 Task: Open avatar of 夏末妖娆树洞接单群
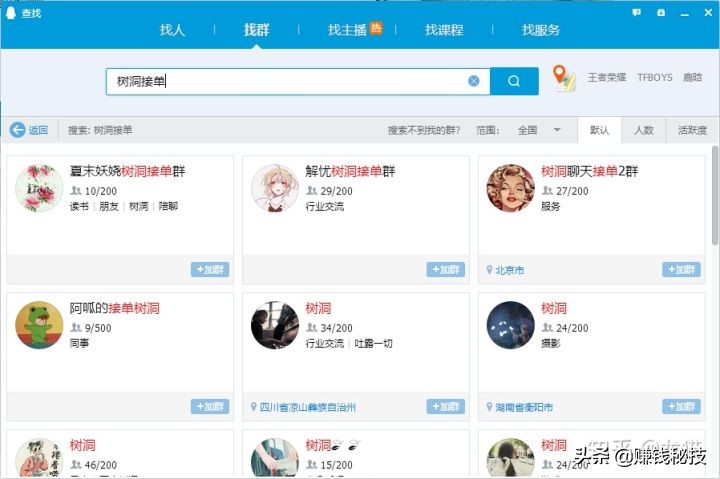pyautogui.click(x=39, y=188)
